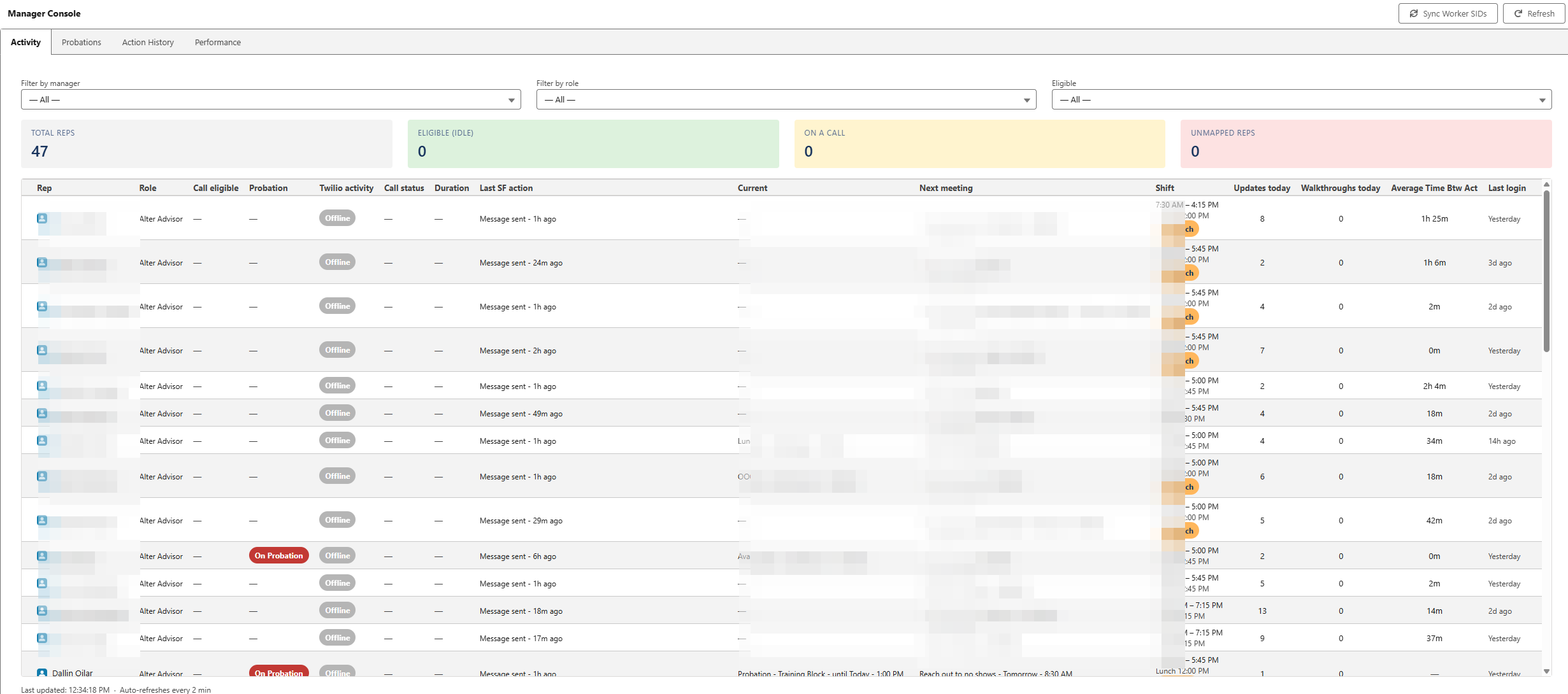Click rep avatar in the row with 14h ago login
1568x694 pixels.
[x=42, y=441]
